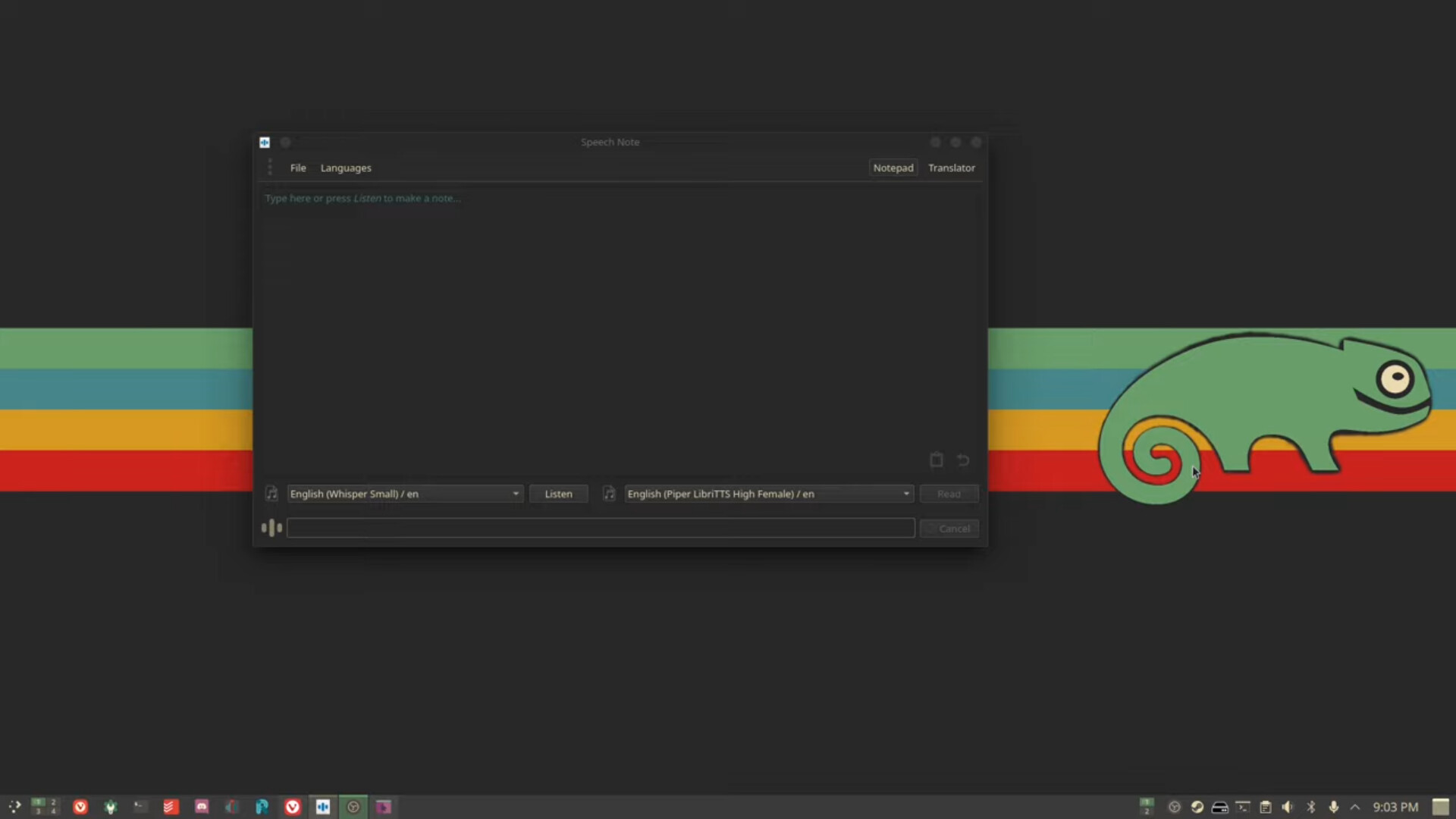Screen dimensions: 1456x819
Task: Open Discord from the taskbar
Action: tap(202, 807)
